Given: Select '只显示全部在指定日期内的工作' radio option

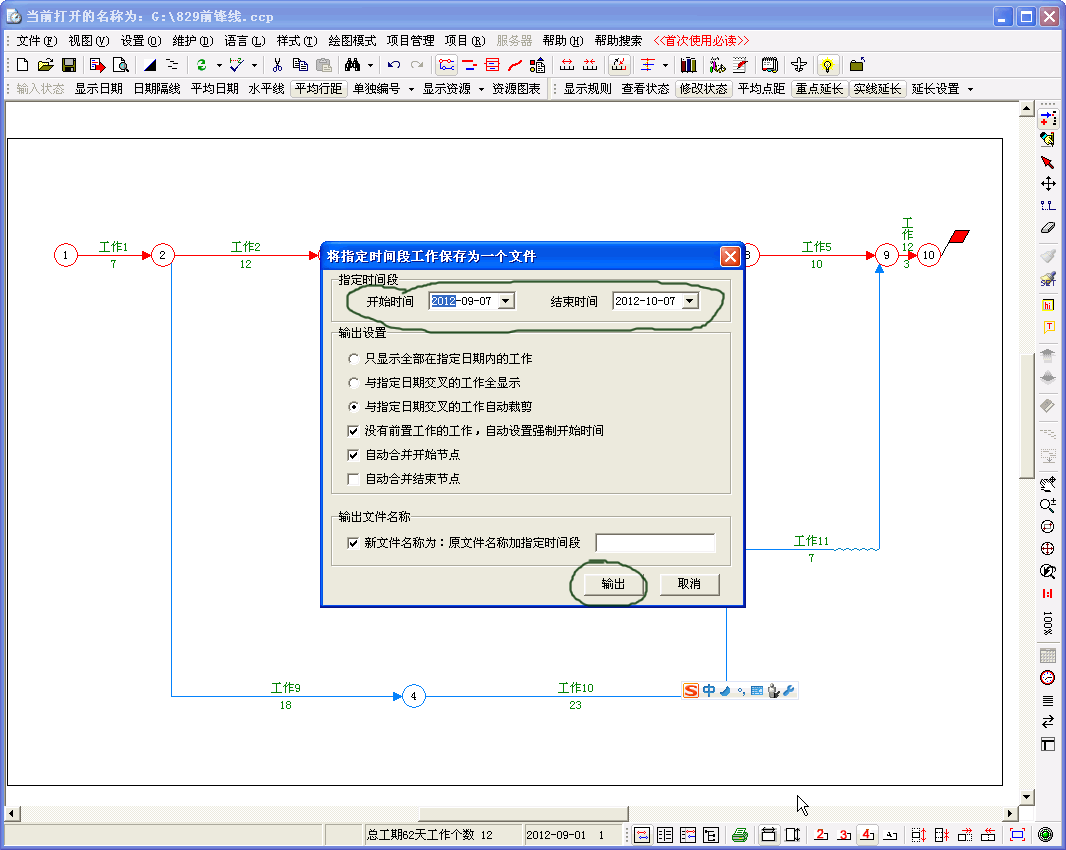Looking at the screenshot, I should [354, 358].
